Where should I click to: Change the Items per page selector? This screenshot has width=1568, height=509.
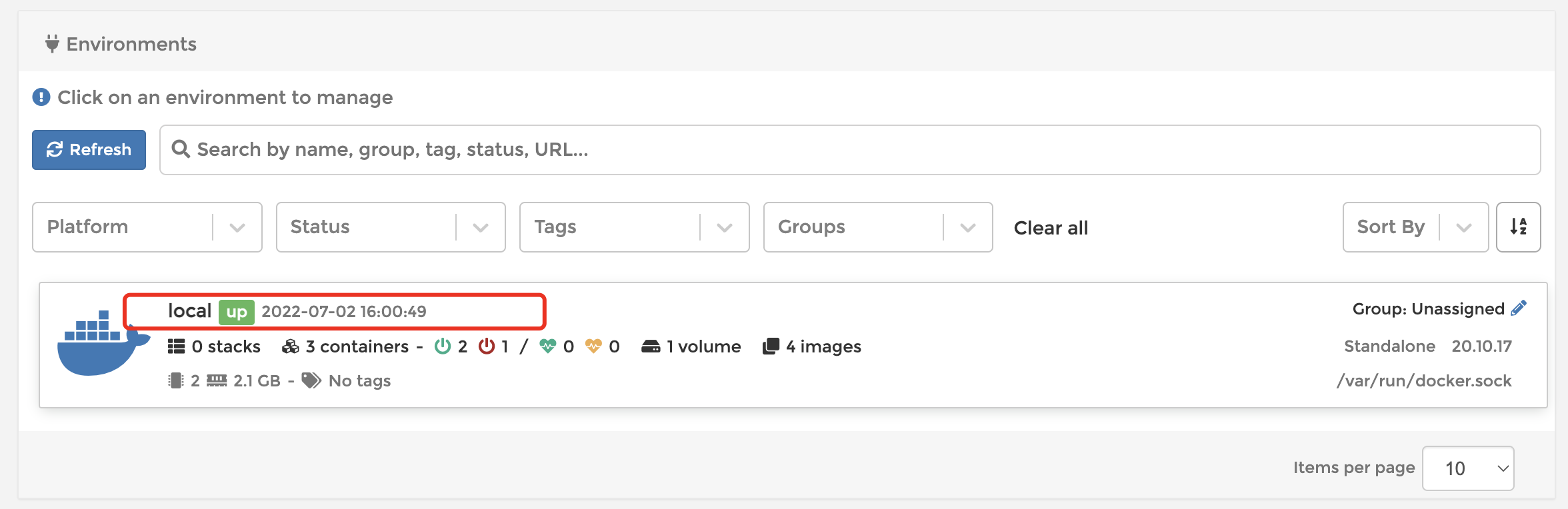coord(1468,468)
